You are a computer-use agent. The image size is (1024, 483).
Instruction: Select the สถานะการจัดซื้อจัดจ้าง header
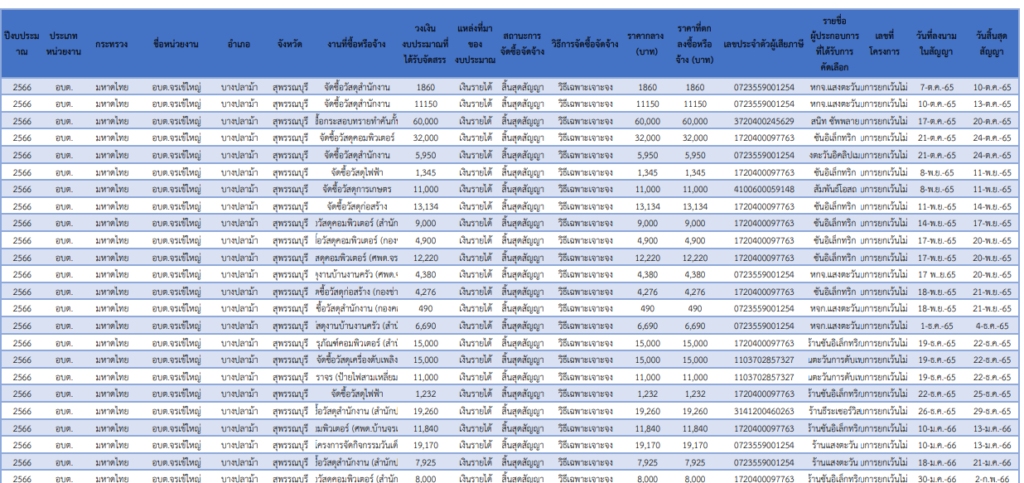tap(521, 44)
